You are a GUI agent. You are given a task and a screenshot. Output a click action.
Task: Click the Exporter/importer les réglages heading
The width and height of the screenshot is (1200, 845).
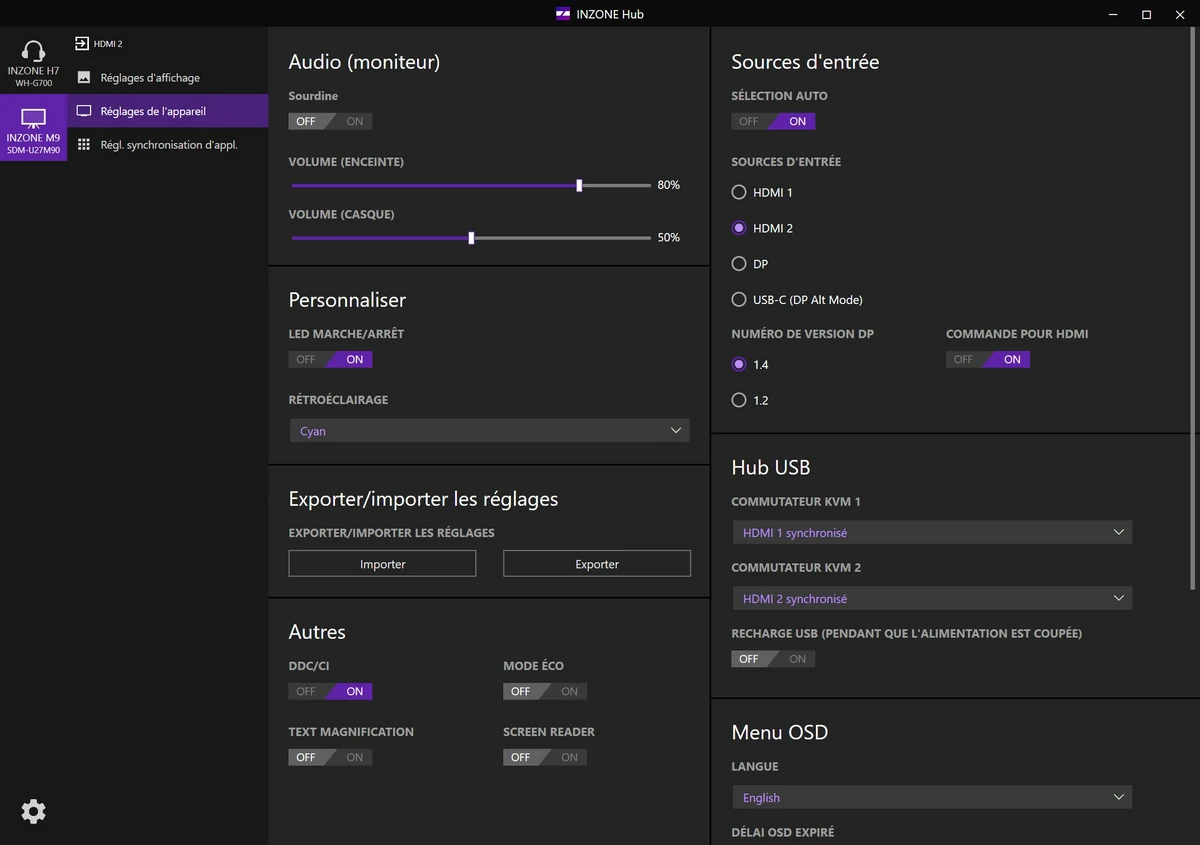(423, 499)
